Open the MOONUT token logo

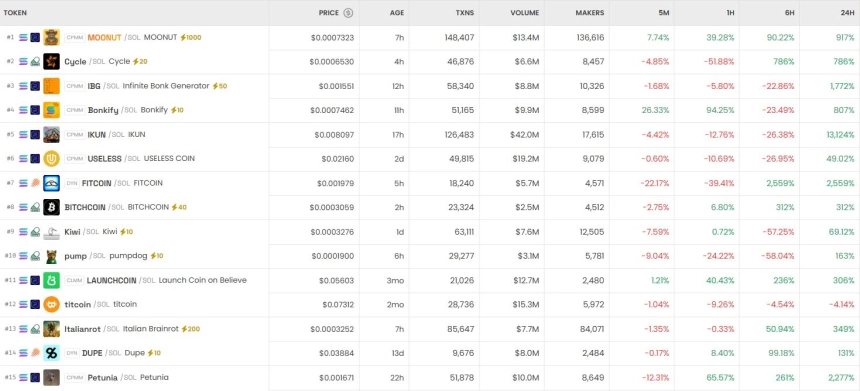52,37
